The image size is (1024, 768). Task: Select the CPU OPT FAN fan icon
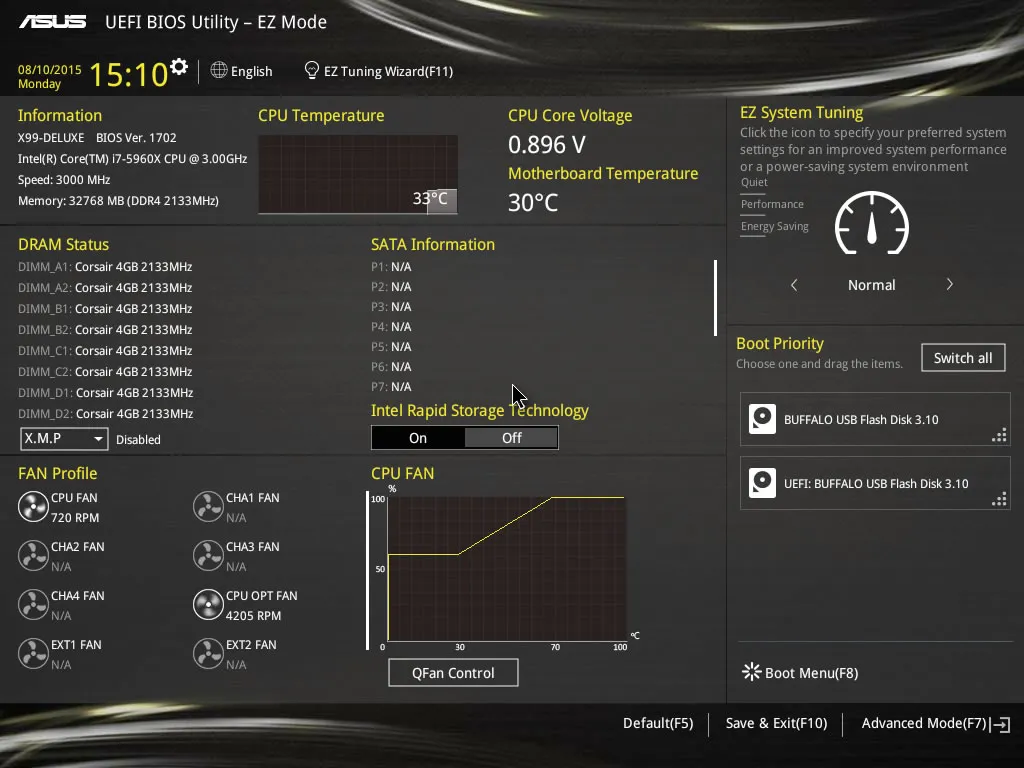208,605
